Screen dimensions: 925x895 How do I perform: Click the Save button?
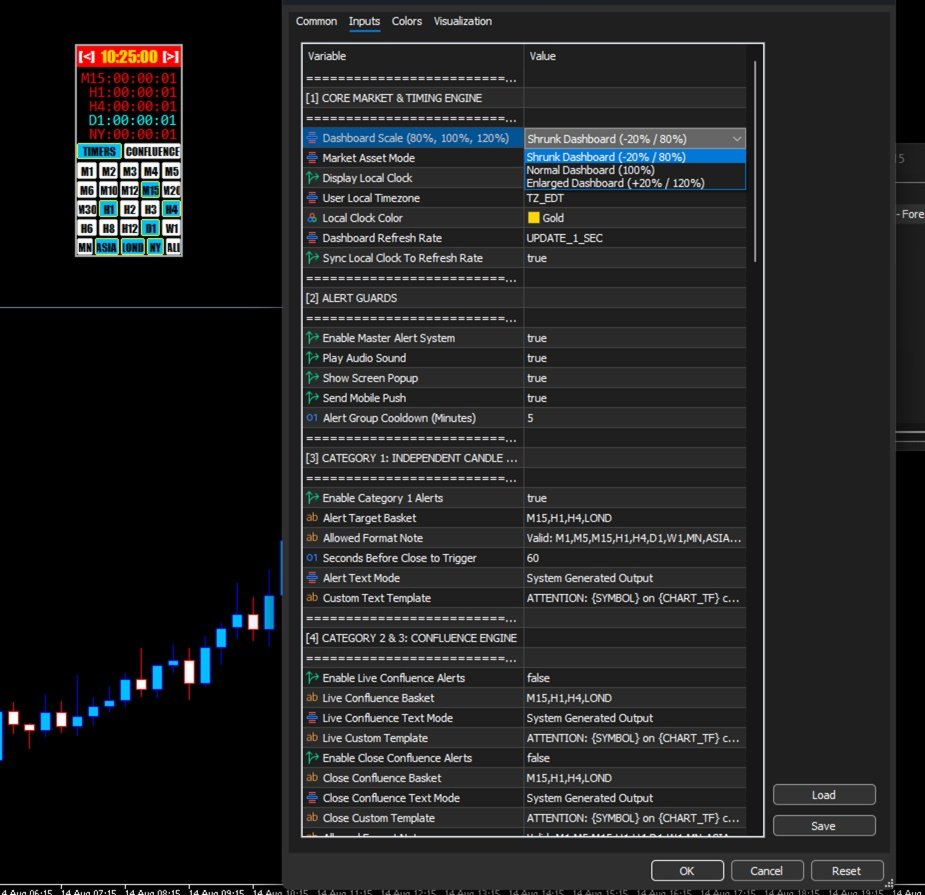tap(824, 826)
